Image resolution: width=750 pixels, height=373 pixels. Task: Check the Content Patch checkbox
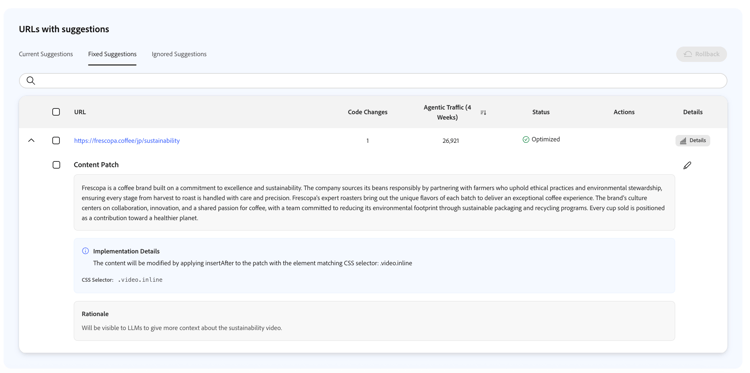(56, 165)
